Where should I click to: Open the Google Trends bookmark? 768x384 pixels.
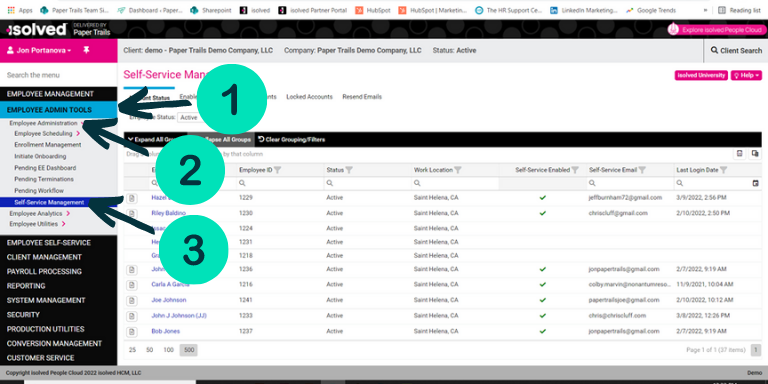coord(651,10)
